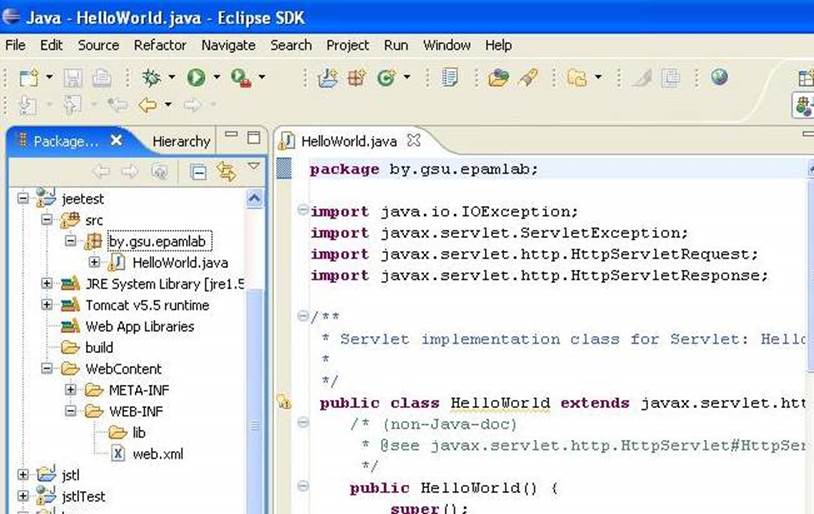Expand the HelloWorld.java tree node
Image resolution: width=814 pixels, height=514 pixels.
point(94,262)
